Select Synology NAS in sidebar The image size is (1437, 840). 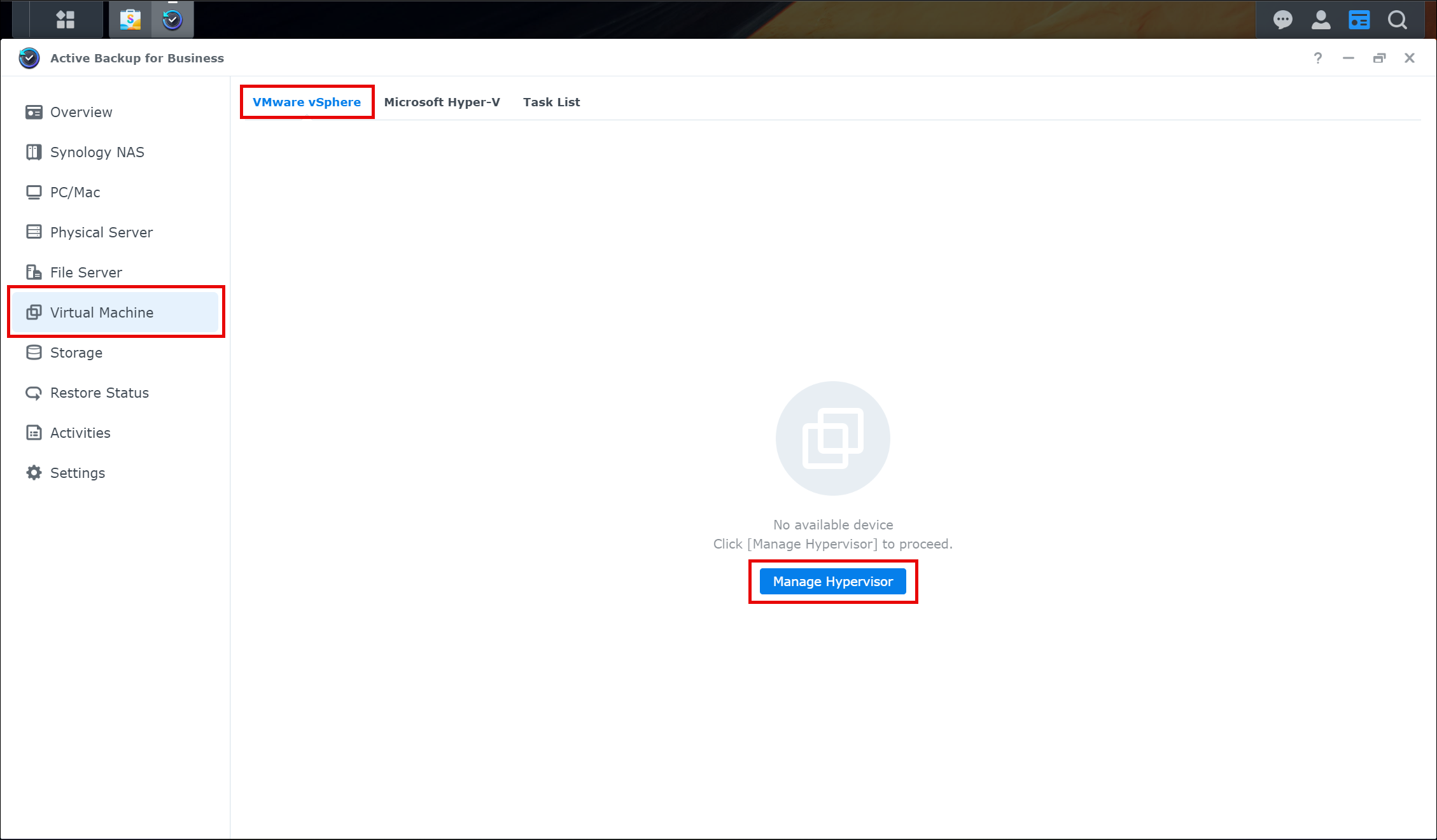tap(97, 152)
